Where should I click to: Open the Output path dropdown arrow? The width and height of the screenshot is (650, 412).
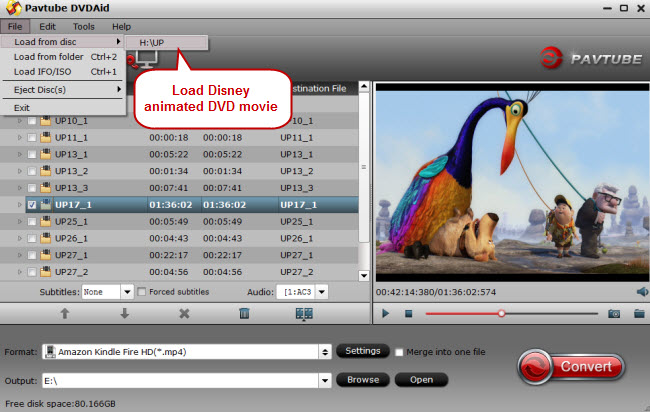point(325,380)
